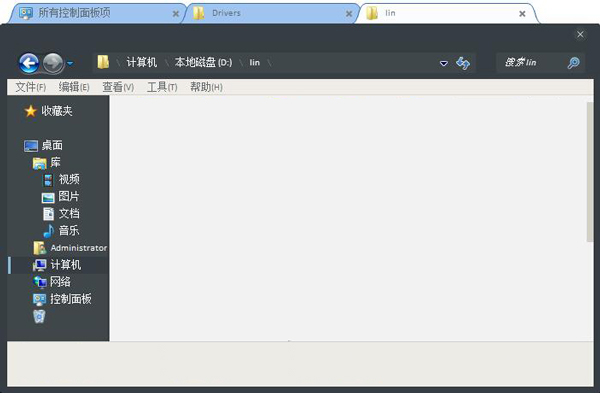Click the 控制面板 icon in the sidebar
Screen dimensions: 600x393
click(39, 299)
